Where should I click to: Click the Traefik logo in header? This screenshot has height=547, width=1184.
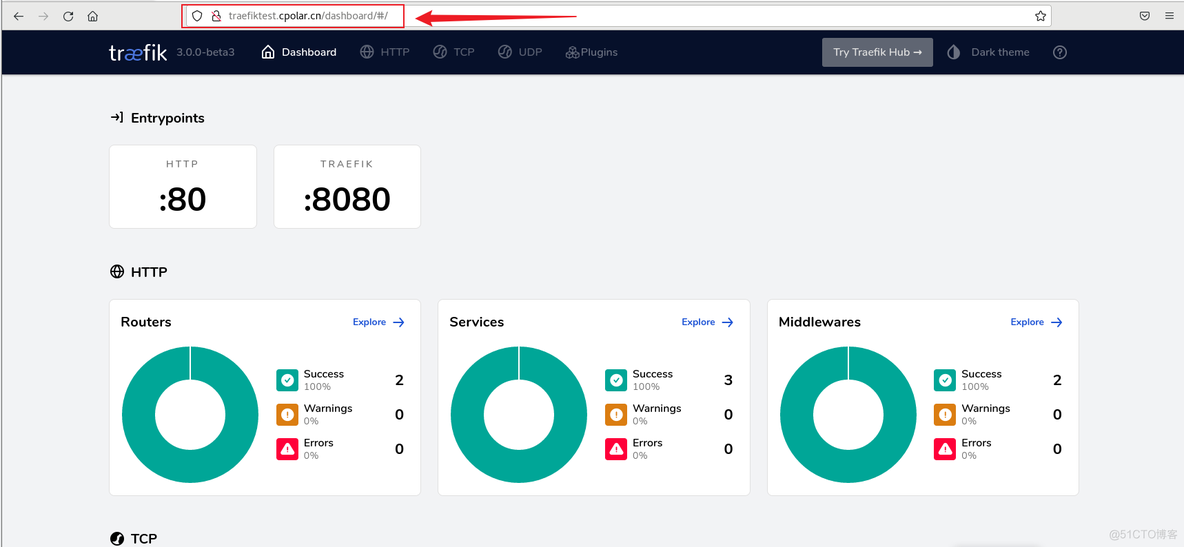[138, 52]
